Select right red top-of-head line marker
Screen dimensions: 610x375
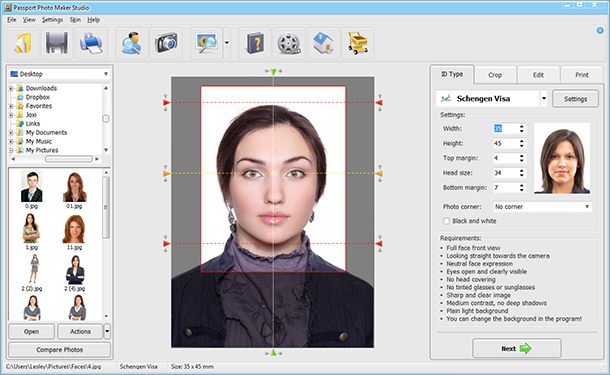coord(379,103)
